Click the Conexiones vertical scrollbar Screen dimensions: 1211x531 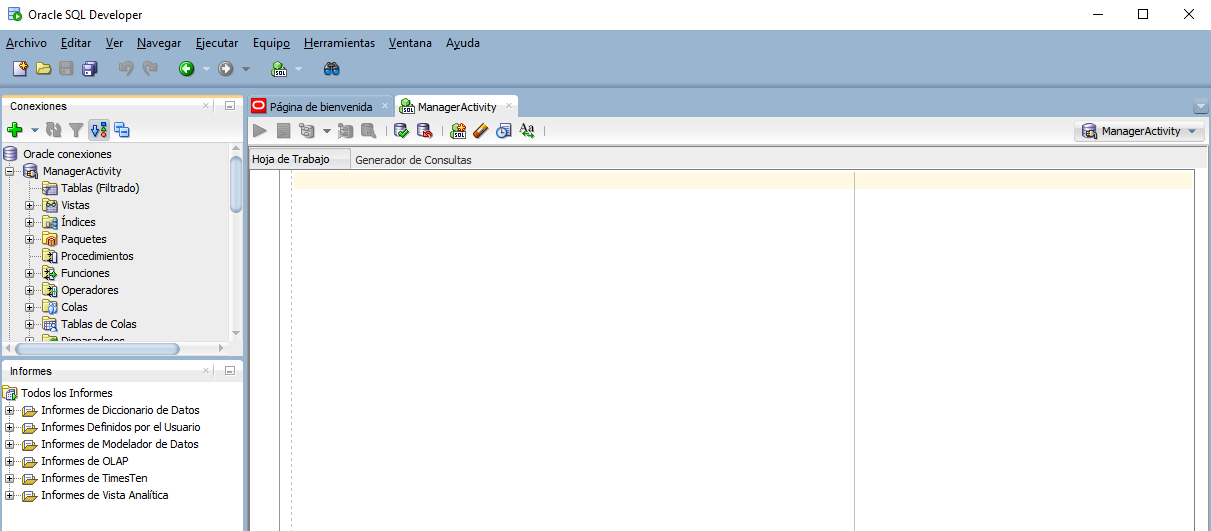pos(236,184)
